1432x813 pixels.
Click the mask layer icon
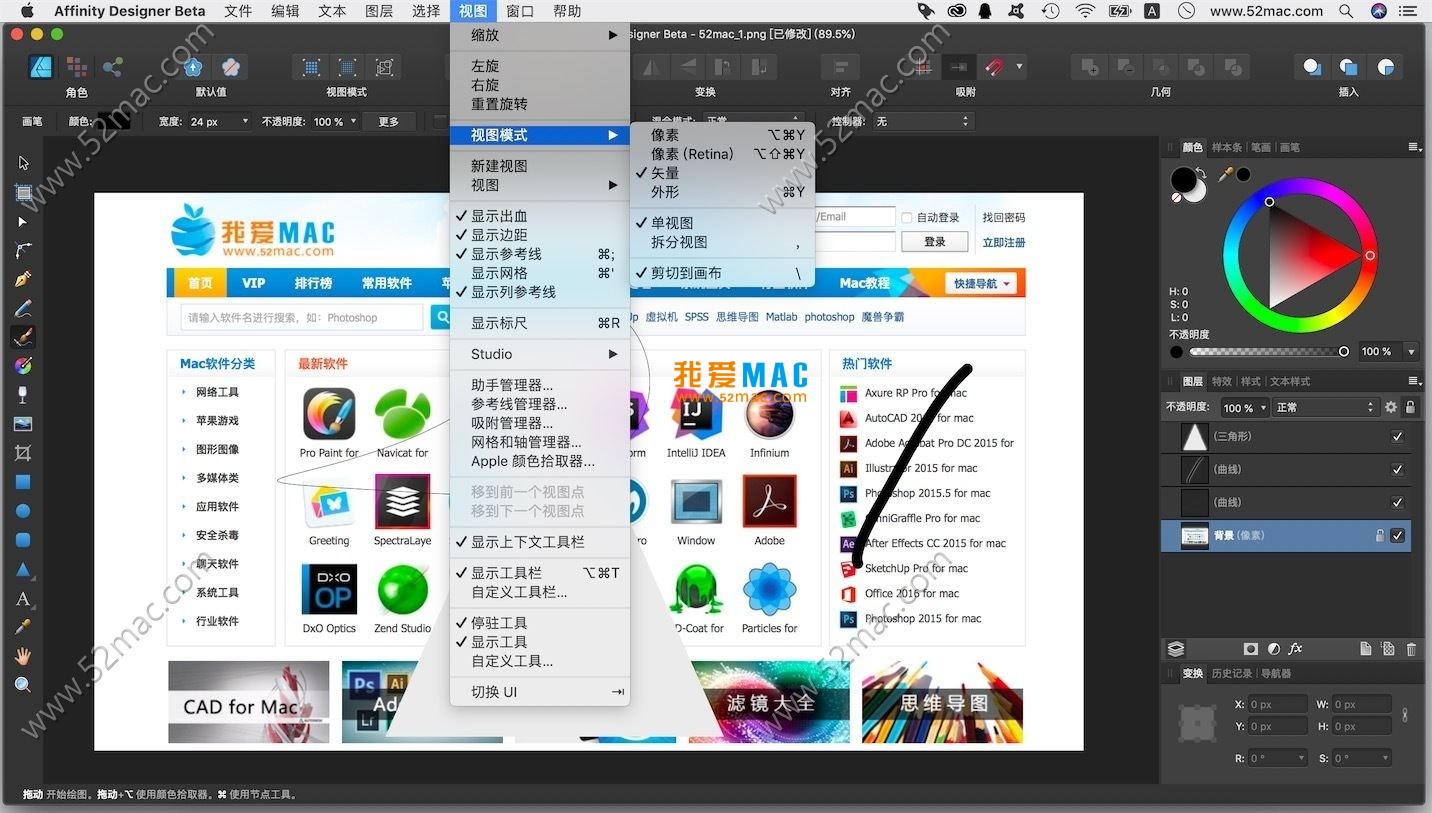coord(1250,649)
